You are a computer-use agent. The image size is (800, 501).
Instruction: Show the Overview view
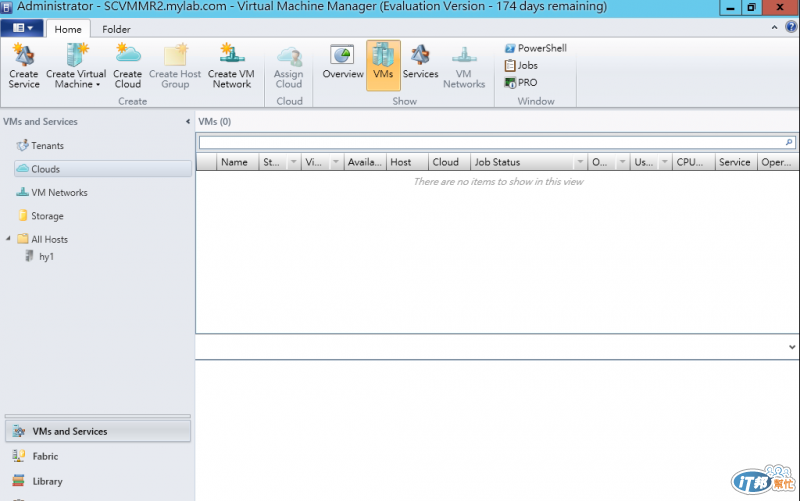pos(342,62)
